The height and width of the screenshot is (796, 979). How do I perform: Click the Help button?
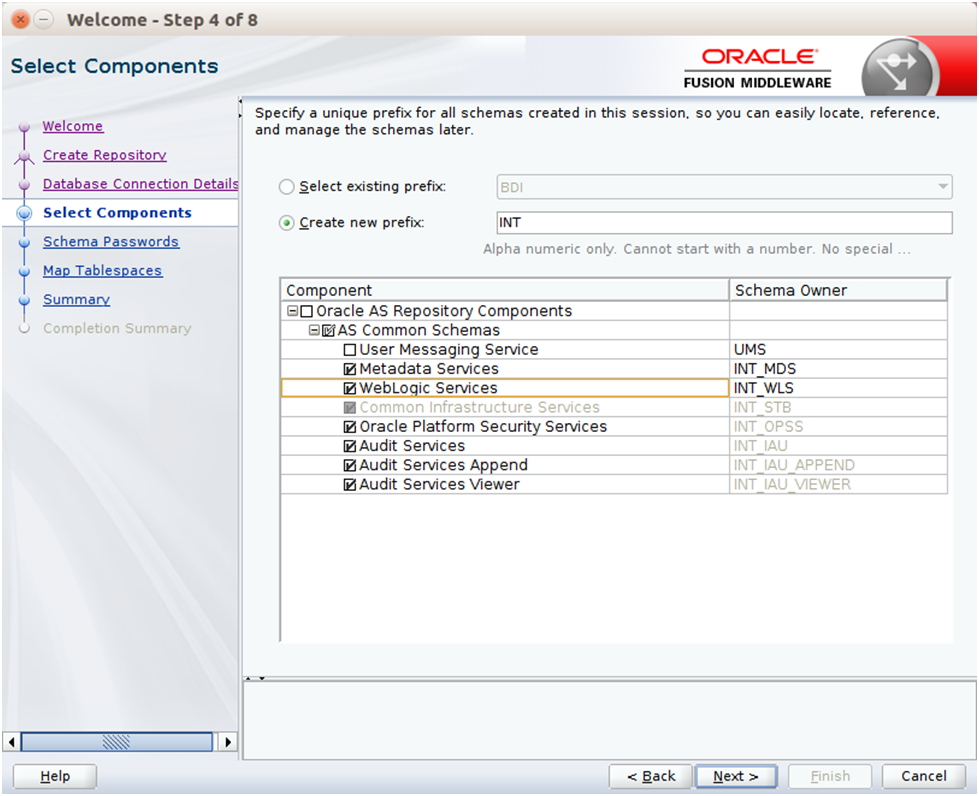[x=55, y=777]
